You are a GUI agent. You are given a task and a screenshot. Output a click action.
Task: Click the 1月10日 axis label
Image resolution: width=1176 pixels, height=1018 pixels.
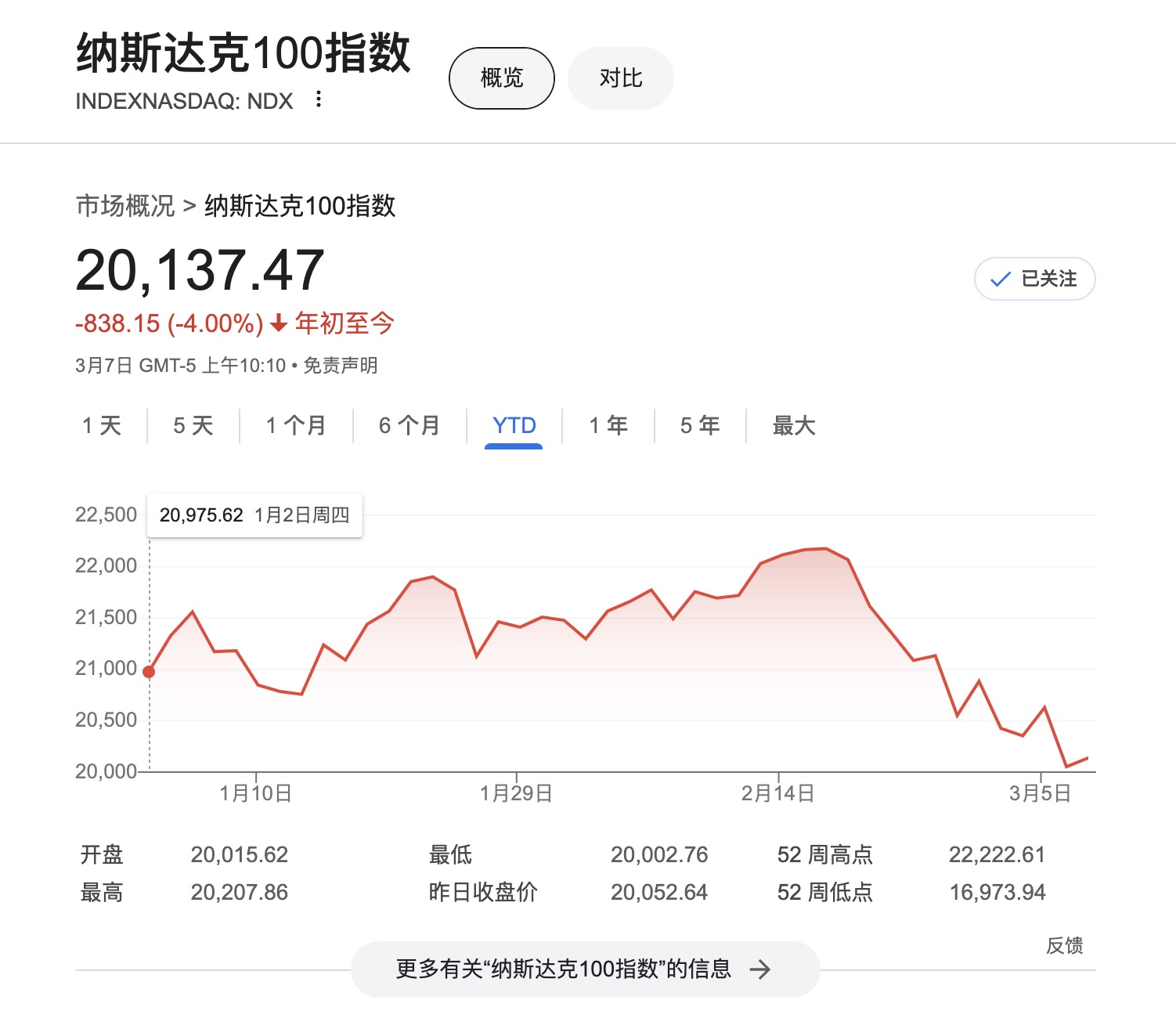click(x=255, y=793)
